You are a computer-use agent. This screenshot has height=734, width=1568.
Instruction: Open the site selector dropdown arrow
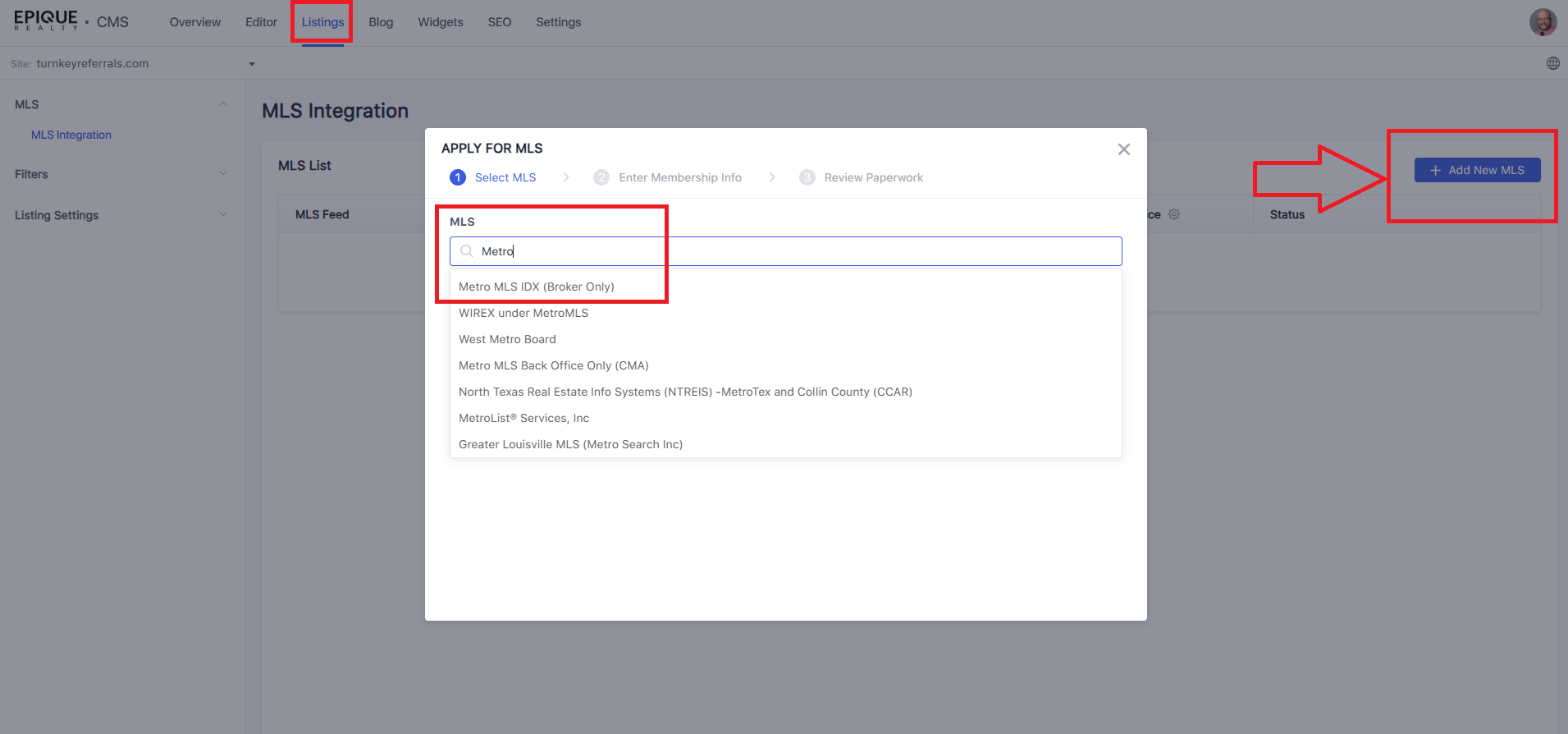252,64
